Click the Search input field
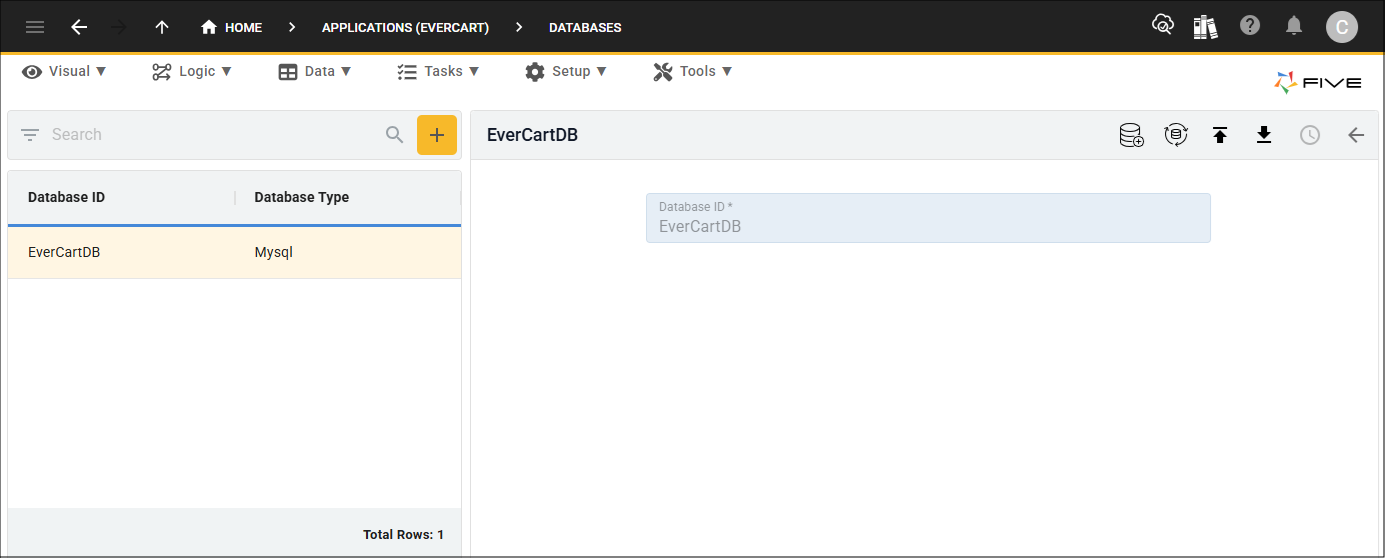Viewport: 1385px width, 558px height. [210, 134]
